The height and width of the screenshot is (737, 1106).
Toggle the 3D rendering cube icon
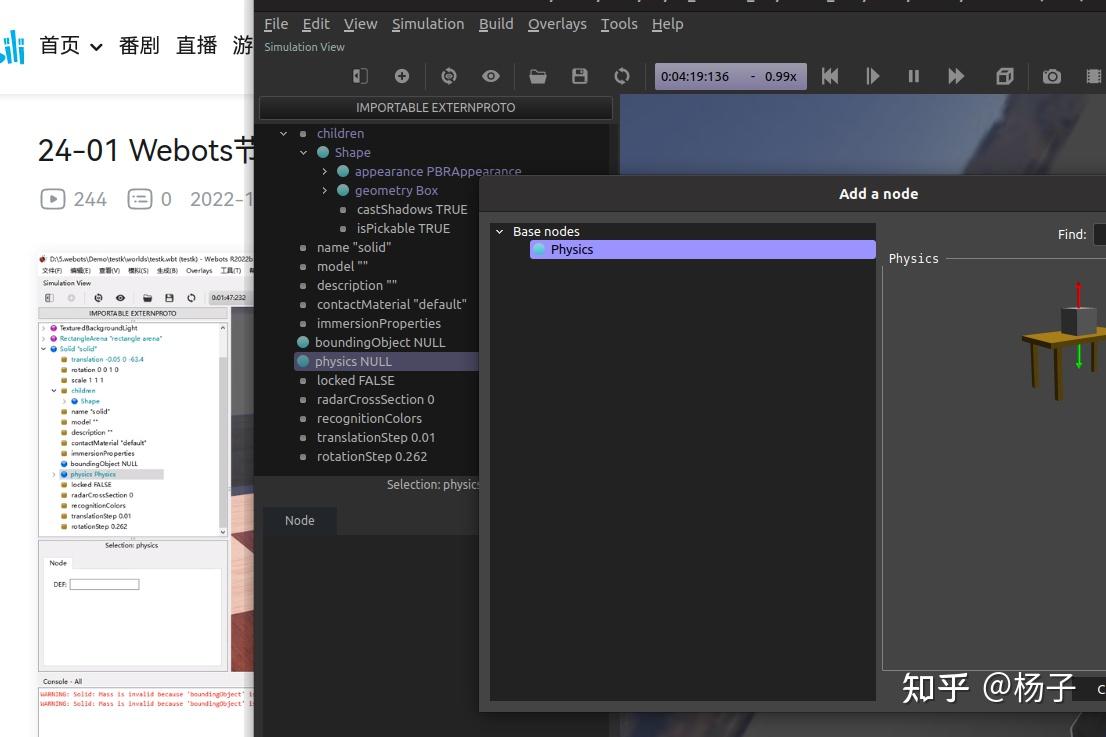coord(1004,76)
